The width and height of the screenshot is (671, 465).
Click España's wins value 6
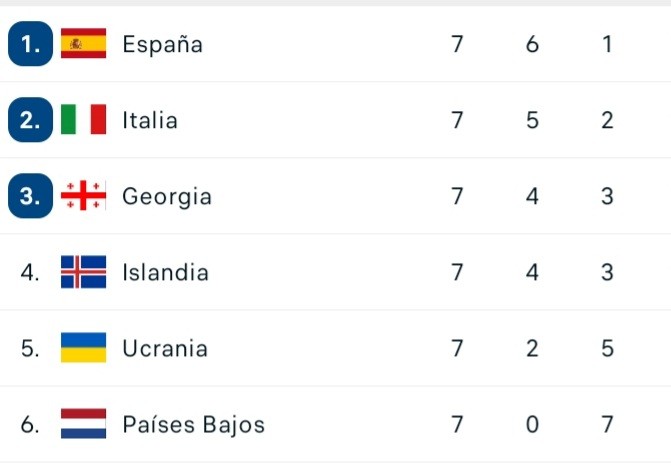tap(532, 44)
